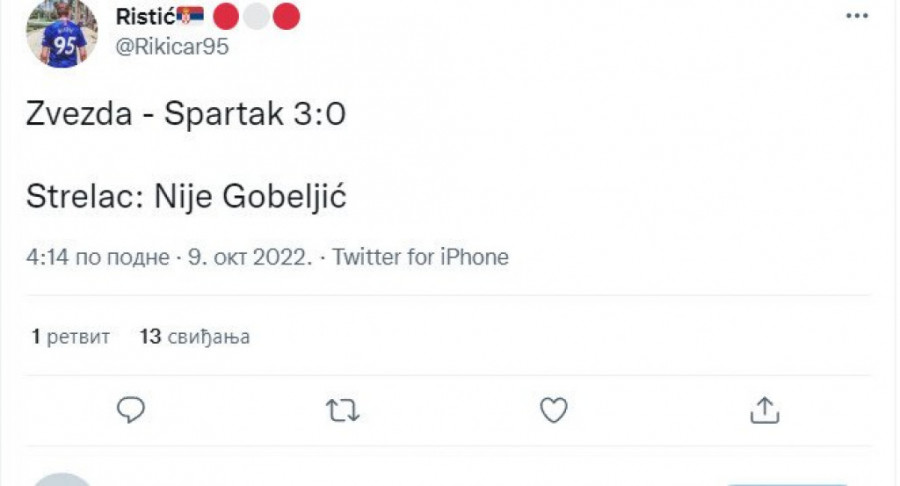900x486 pixels.
Task: Share the tweet via the upload icon
Action: 764,409
